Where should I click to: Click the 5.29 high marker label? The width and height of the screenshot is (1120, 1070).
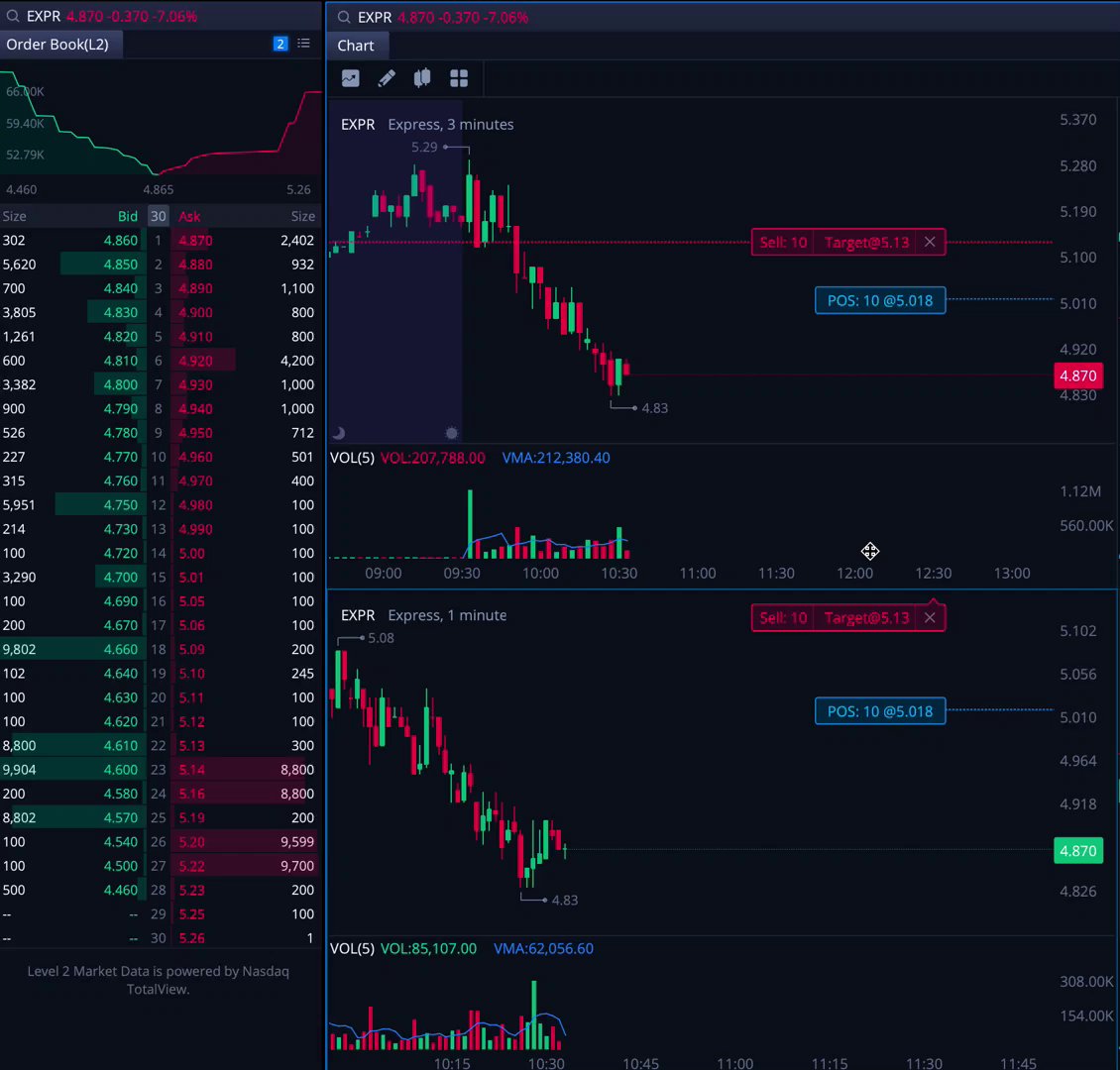click(424, 147)
